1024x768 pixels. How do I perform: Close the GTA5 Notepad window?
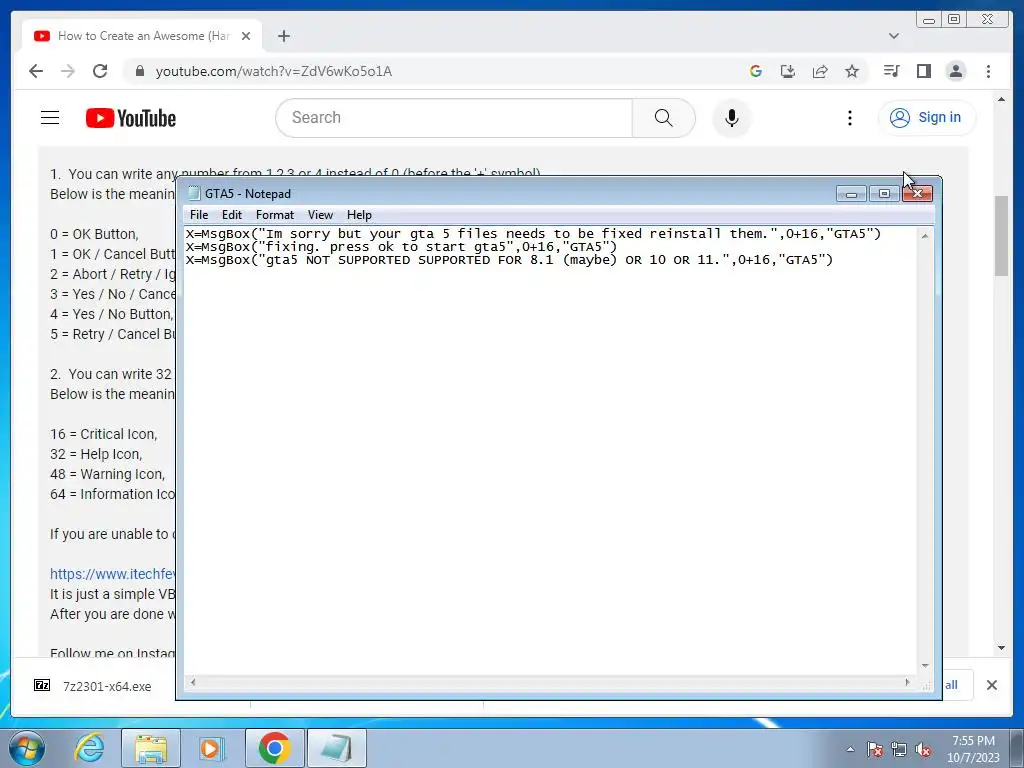pyautogui.click(x=918, y=194)
